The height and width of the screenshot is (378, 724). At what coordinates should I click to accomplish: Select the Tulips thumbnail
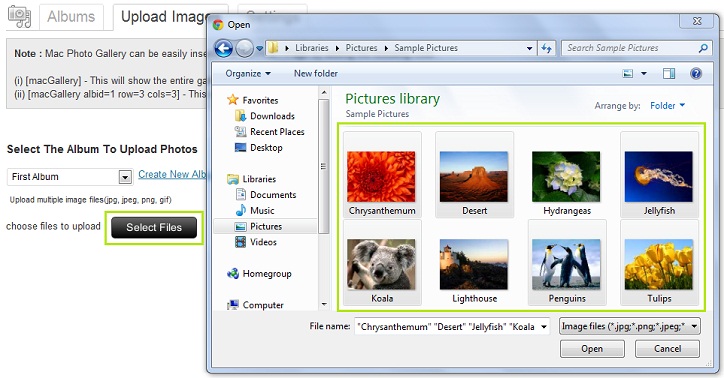[659, 263]
